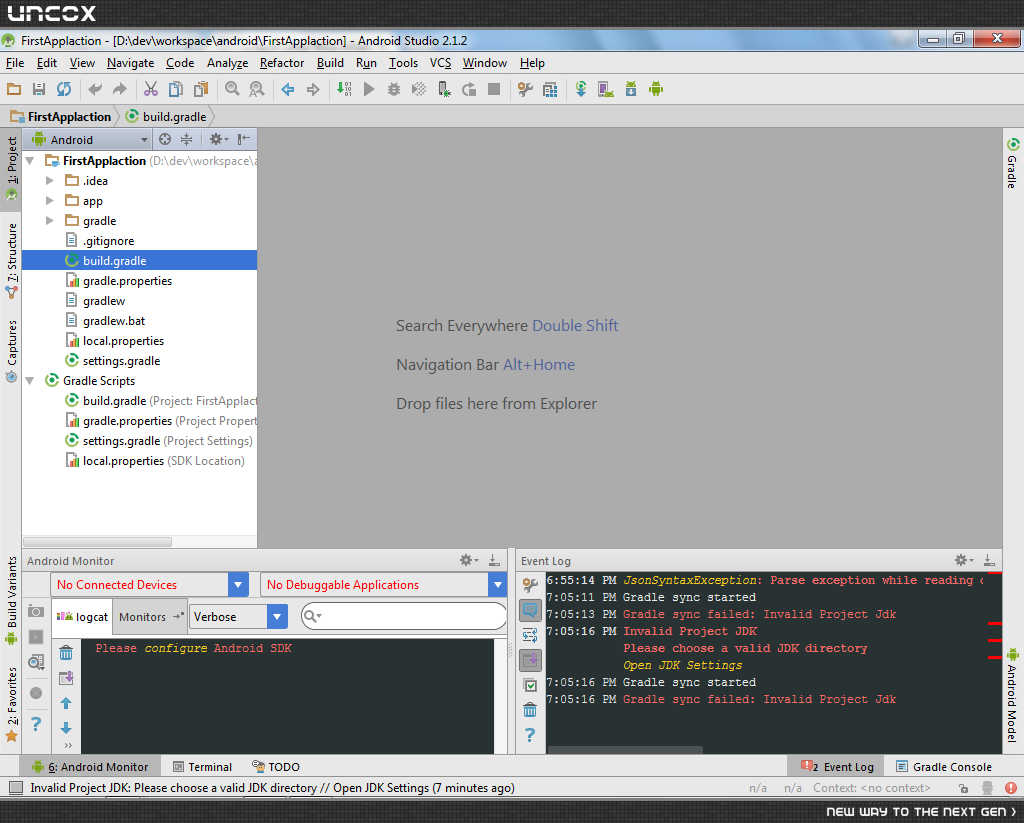Switch to the Terminal tab

[202, 767]
